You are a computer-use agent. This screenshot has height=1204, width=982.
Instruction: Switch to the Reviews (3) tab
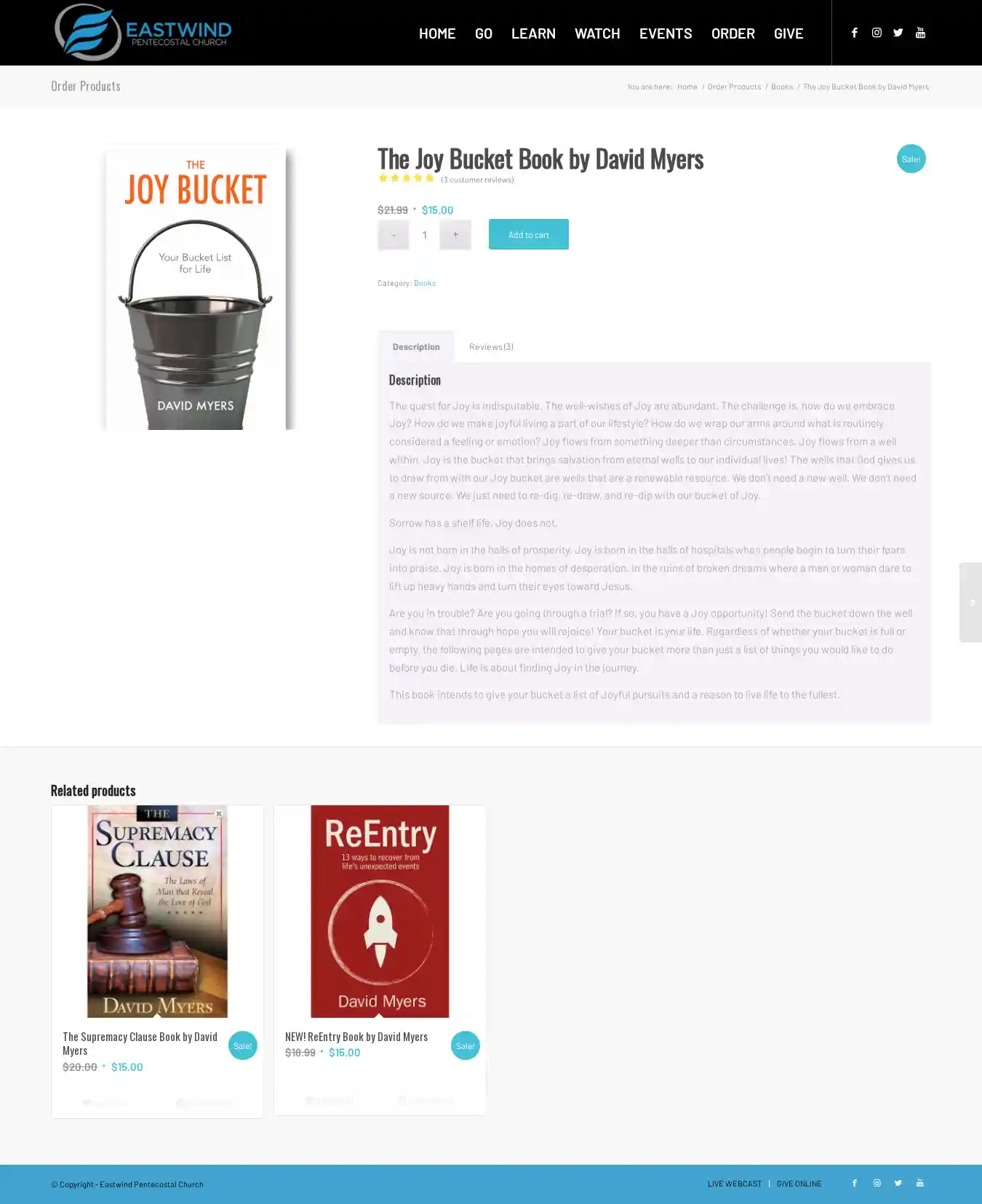coord(491,347)
